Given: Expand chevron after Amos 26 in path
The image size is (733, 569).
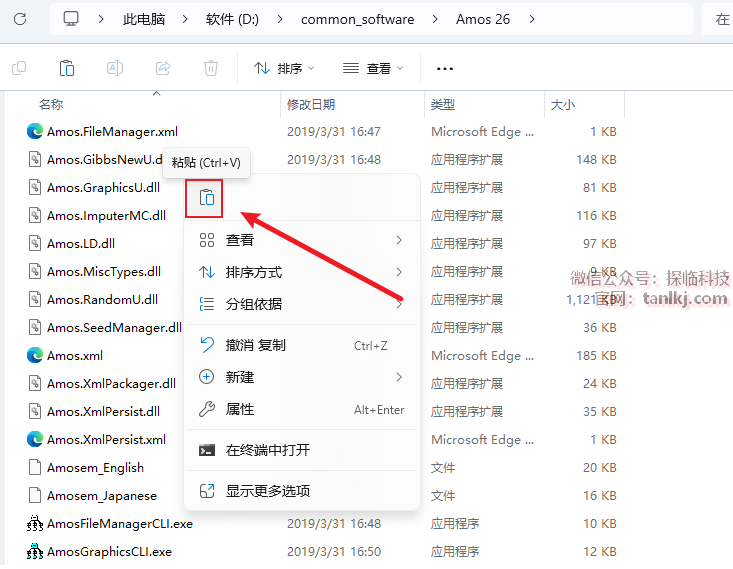Looking at the screenshot, I should [532, 19].
